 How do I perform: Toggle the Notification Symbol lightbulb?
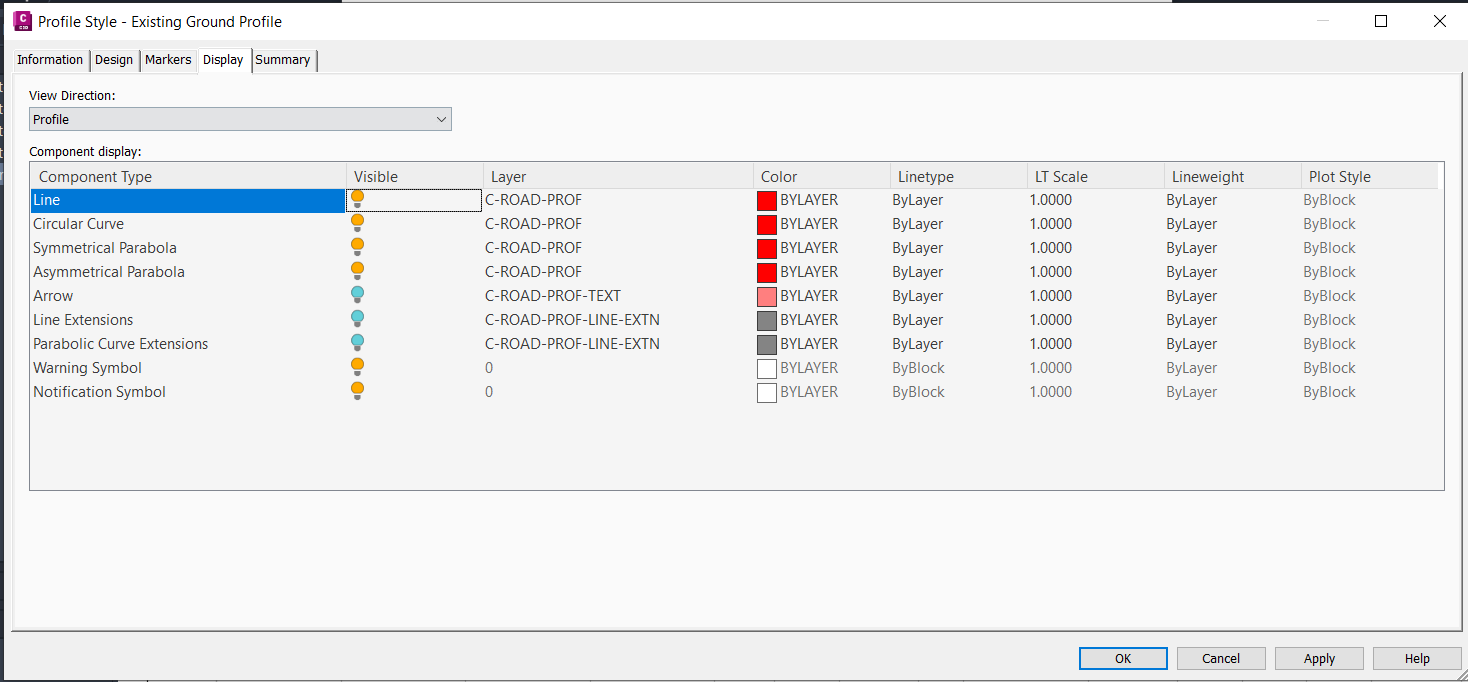click(357, 391)
